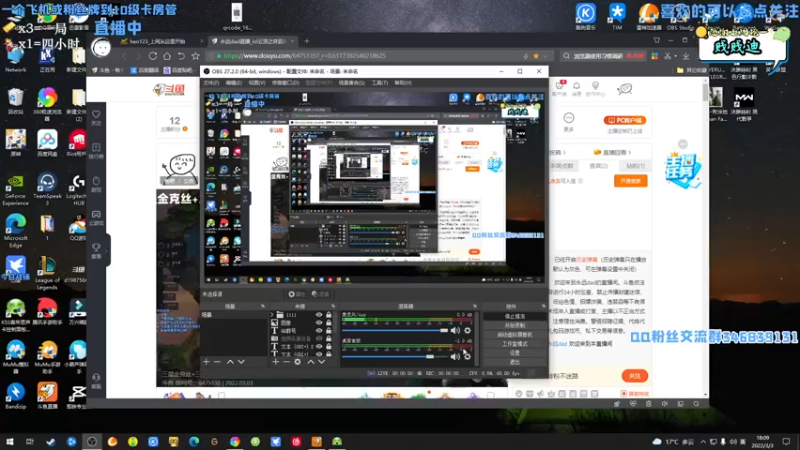Open OBS 文件(F) menu
The image size is (800, 450).
211,83
